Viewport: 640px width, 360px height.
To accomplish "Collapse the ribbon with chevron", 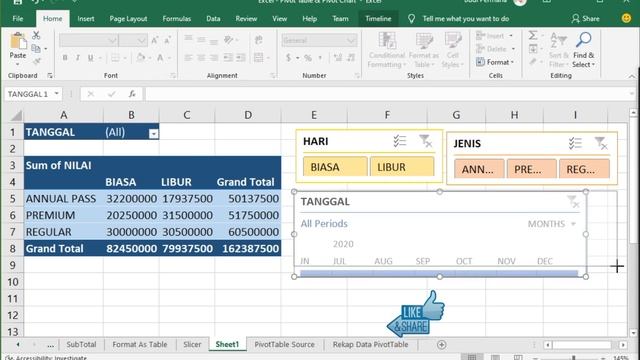I will click(x=631, y=76).
